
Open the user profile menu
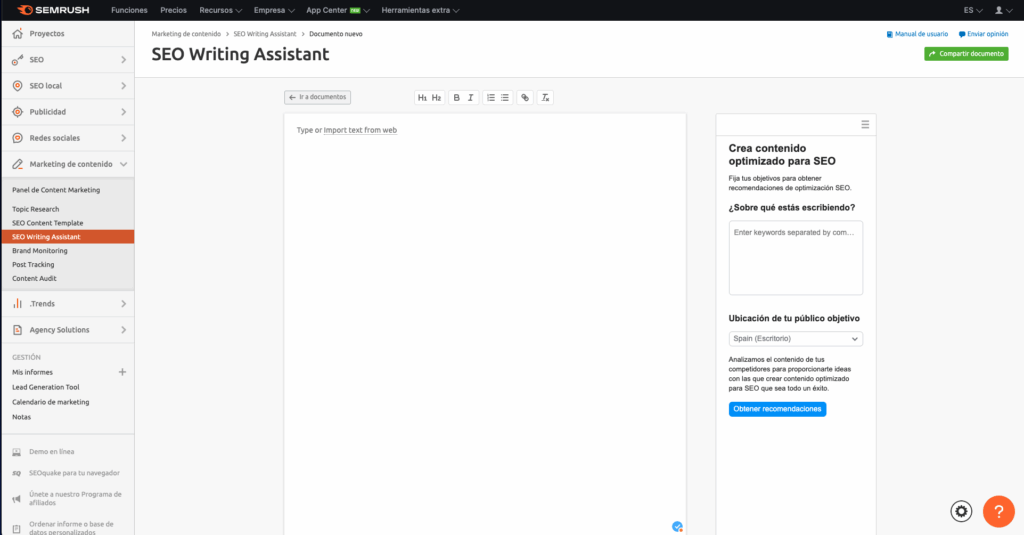pyautogui.click(x=1002, y=10)
